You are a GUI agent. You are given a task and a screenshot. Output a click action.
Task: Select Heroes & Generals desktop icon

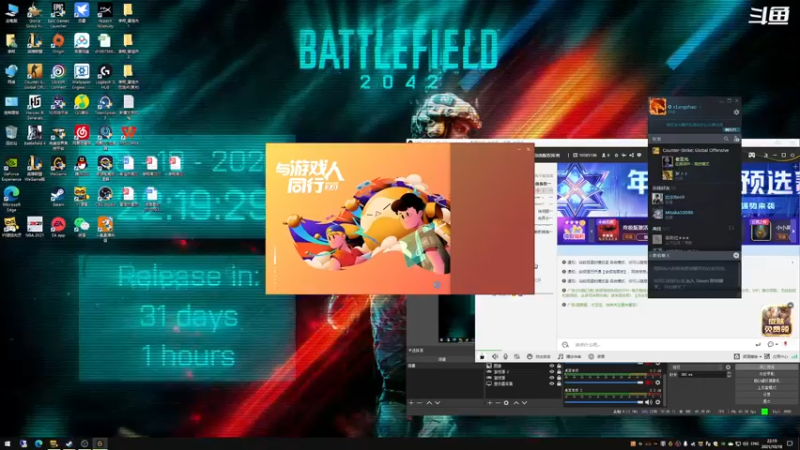(x=34, y=107)
